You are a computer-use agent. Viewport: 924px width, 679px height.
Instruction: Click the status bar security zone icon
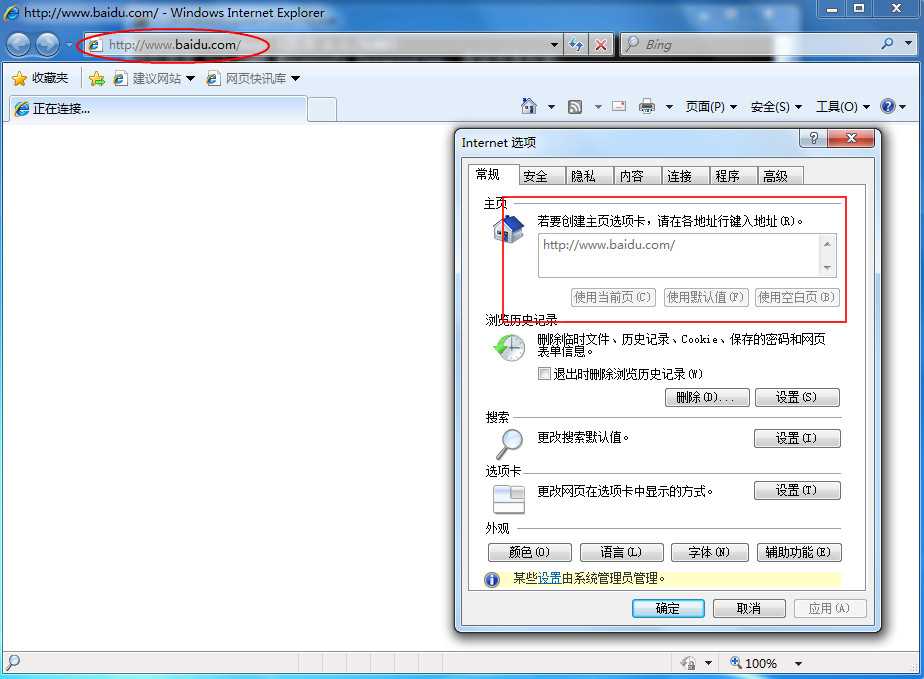click(688, 663)
